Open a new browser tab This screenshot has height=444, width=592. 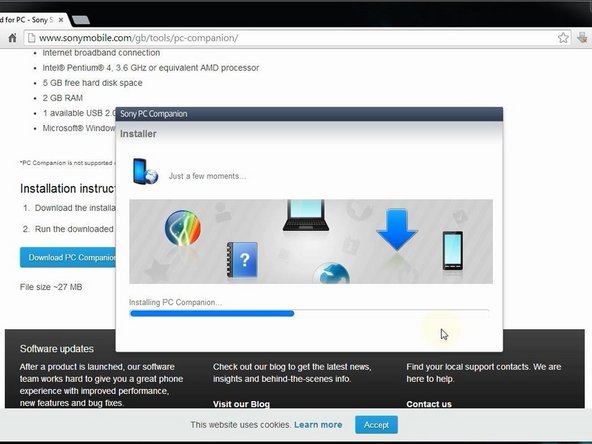click(x=80, y=20)
